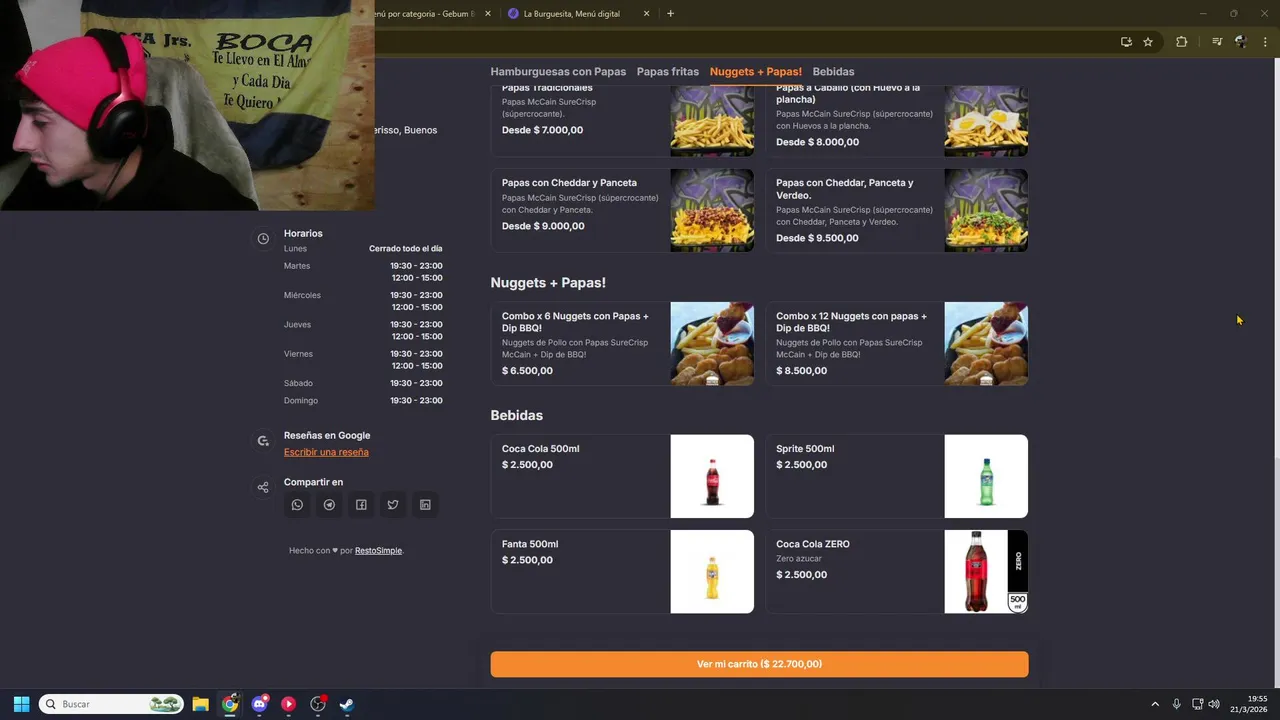Open File Explorer from the taskbar
Viewport: 1280px width, 720px height.
click(200, 704)
